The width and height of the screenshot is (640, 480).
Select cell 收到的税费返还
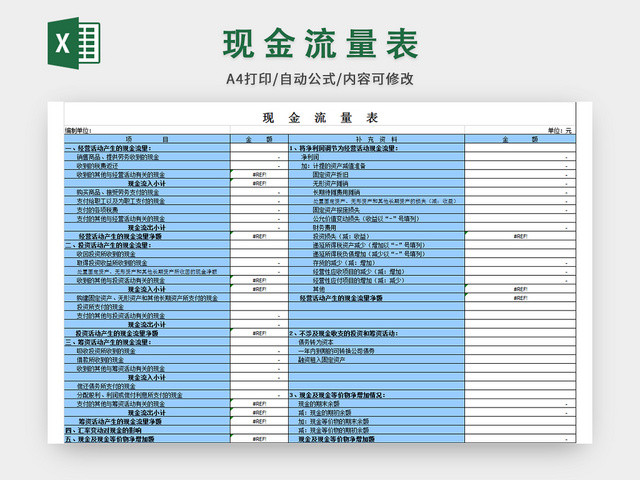coord(147,166)
